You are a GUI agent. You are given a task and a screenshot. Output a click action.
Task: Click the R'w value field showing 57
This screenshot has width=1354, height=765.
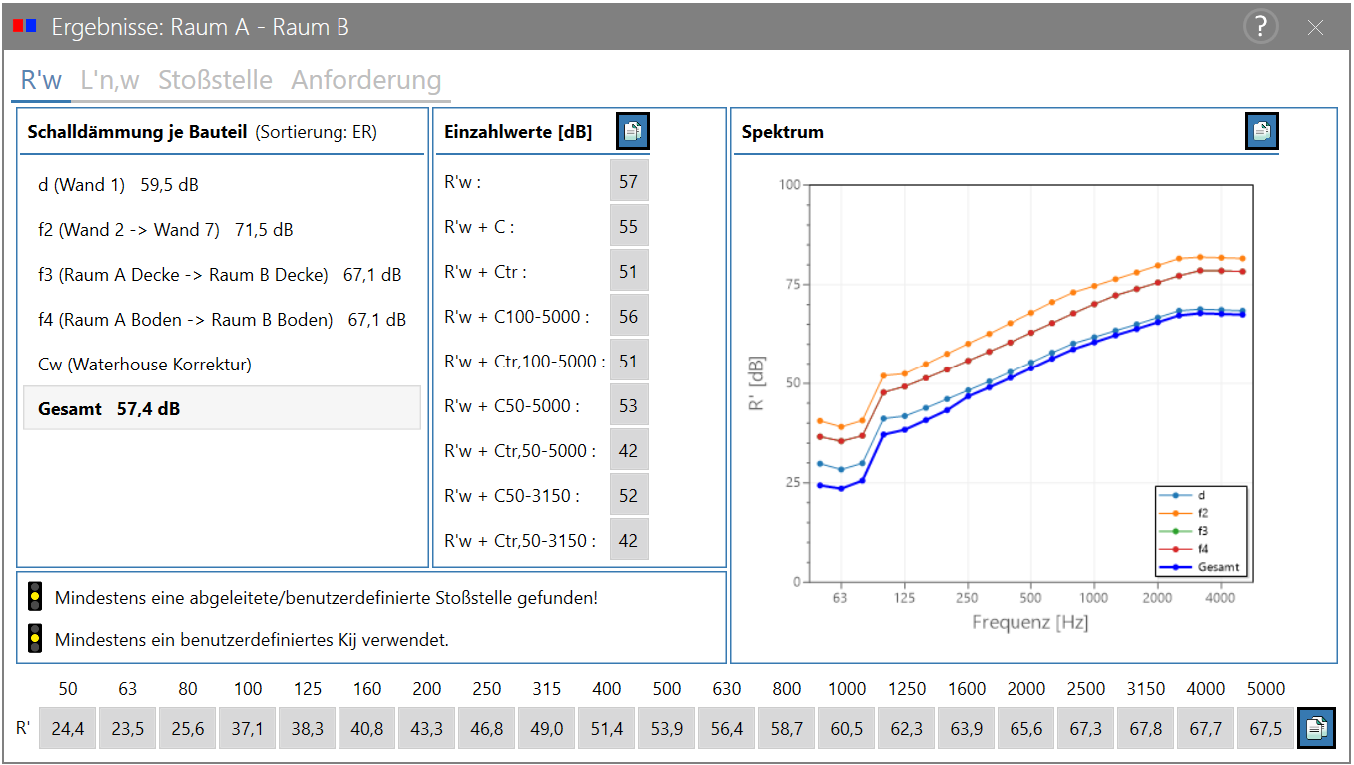(629, 181)
